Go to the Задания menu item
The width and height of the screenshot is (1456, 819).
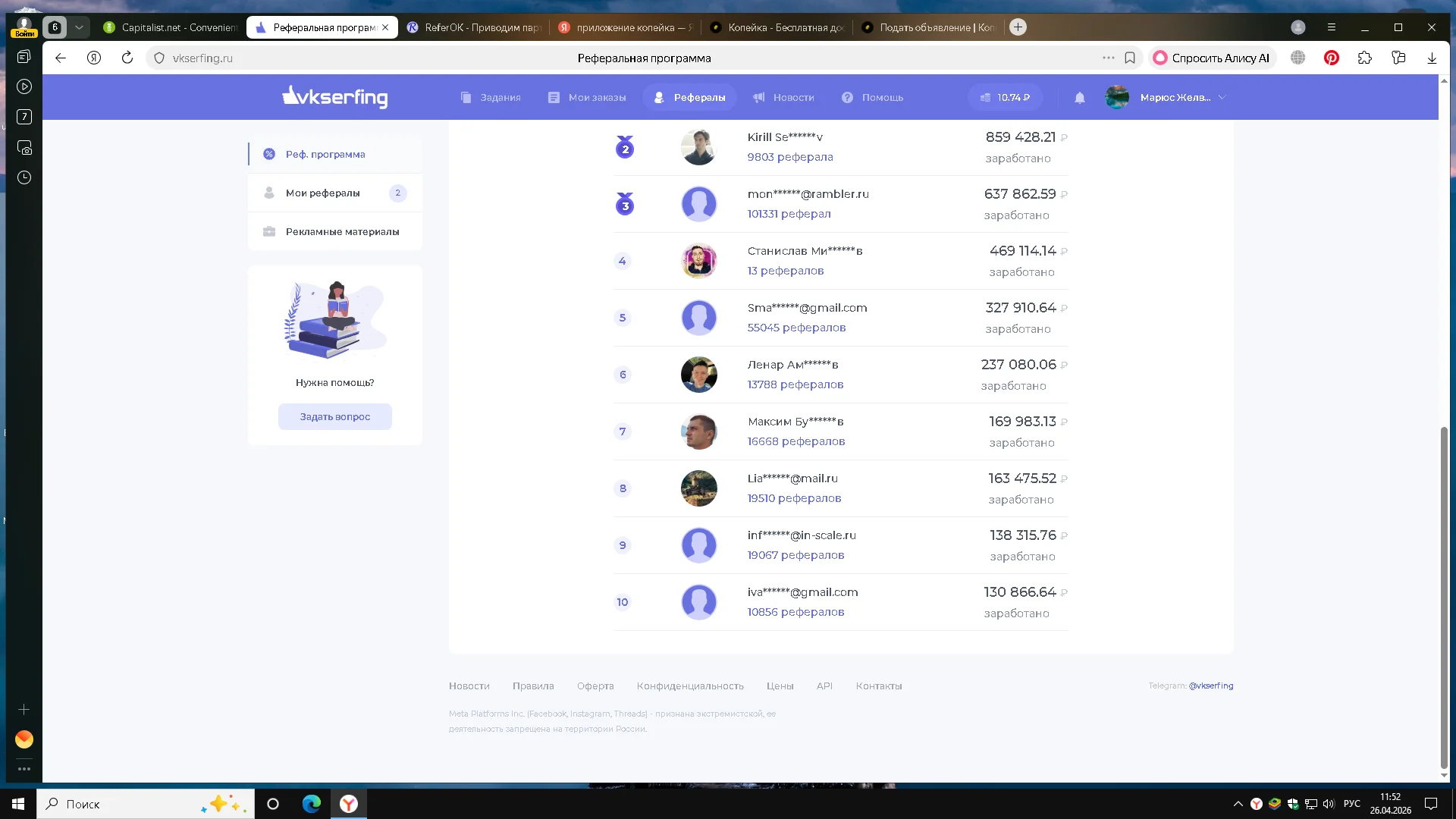(490, 98)
